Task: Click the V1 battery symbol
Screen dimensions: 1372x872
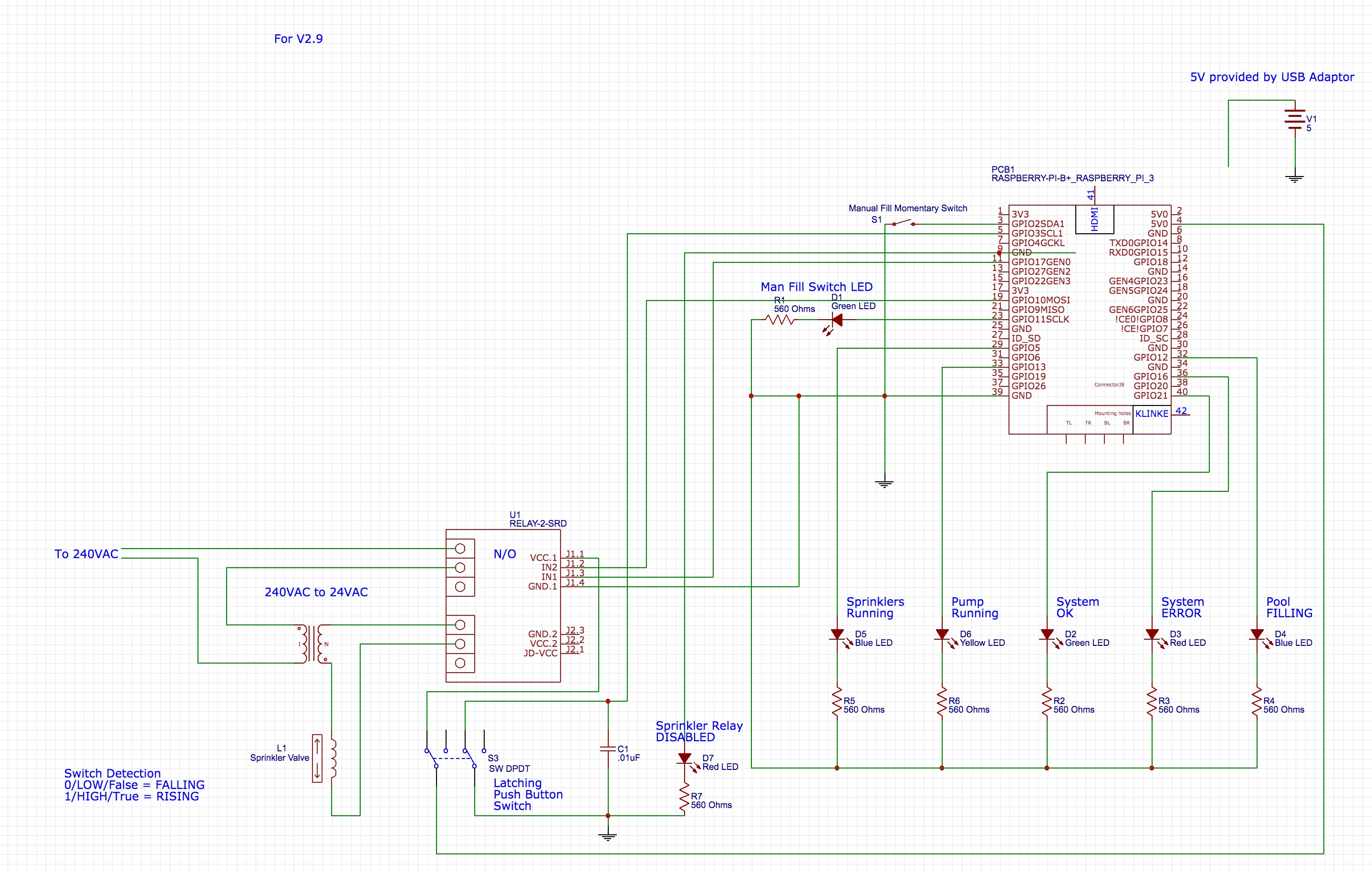Action: pos(1295,120)
